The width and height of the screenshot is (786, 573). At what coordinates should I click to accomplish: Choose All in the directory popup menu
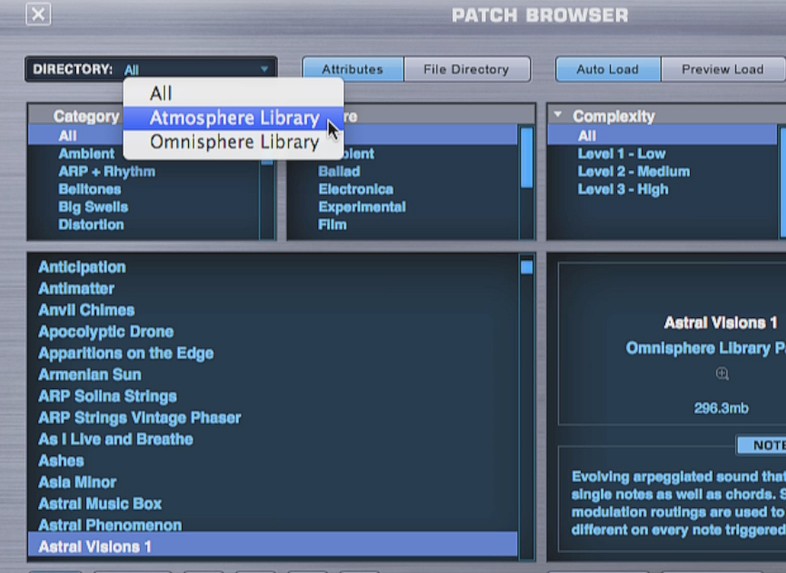234,93
